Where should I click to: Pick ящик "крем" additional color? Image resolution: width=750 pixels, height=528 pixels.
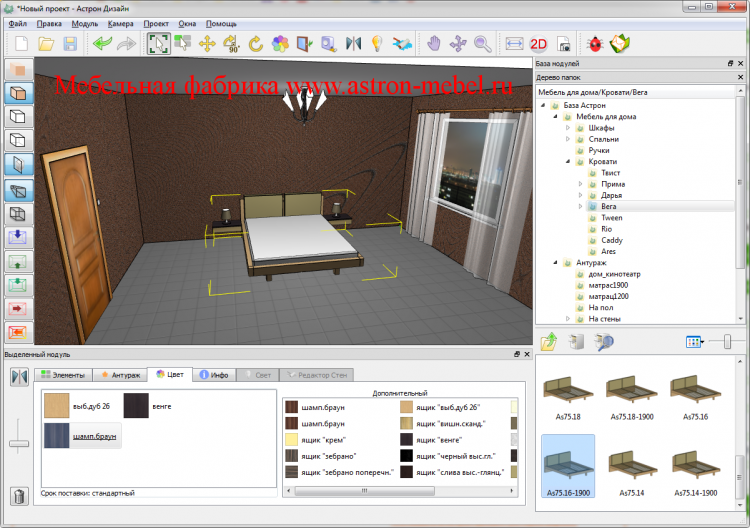[316, 440]
